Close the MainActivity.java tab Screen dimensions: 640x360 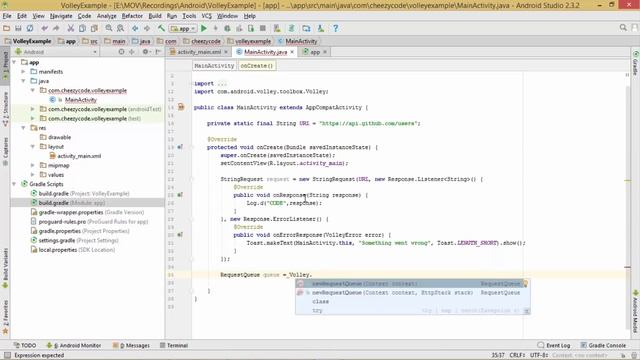pyautogui.click(x=292, y=52)
